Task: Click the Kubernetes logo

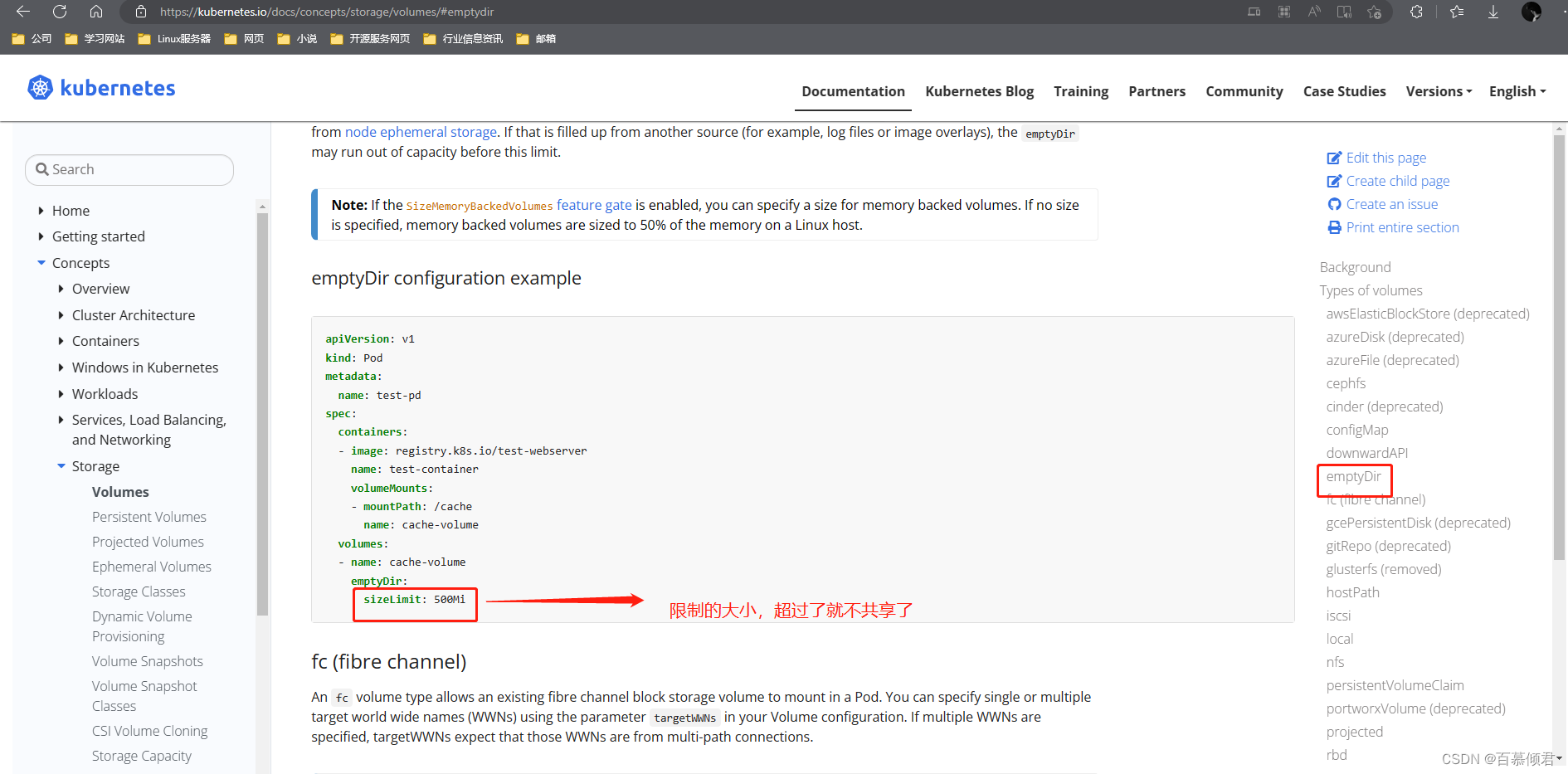Action: tap(101, 88)
